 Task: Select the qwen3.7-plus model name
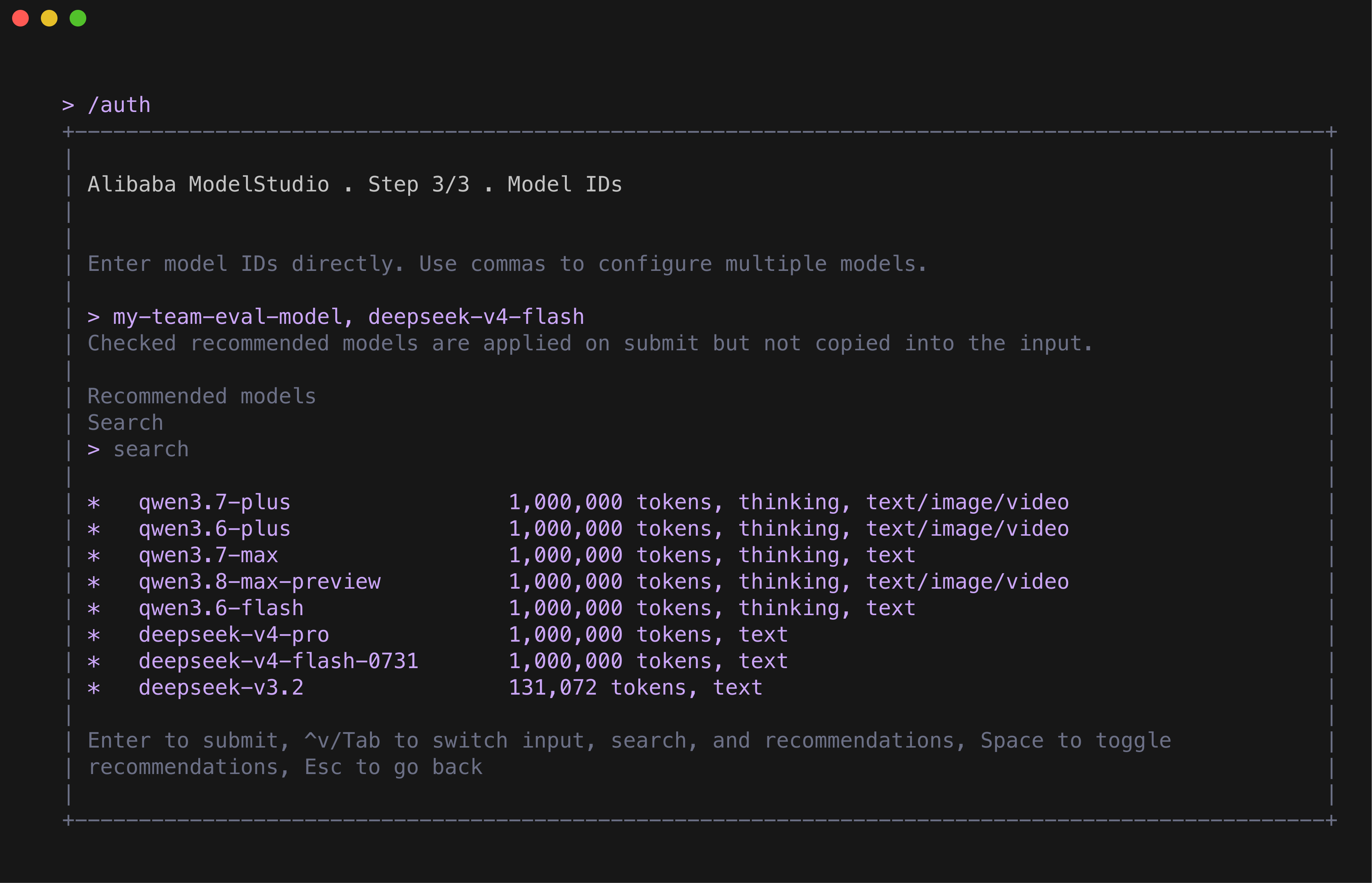click(215, 502)
